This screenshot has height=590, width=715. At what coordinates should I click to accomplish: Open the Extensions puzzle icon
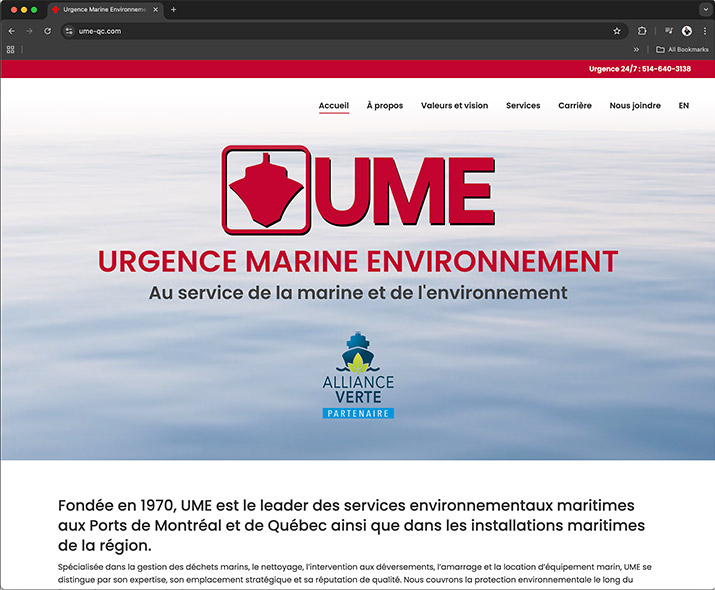[642, 31]
